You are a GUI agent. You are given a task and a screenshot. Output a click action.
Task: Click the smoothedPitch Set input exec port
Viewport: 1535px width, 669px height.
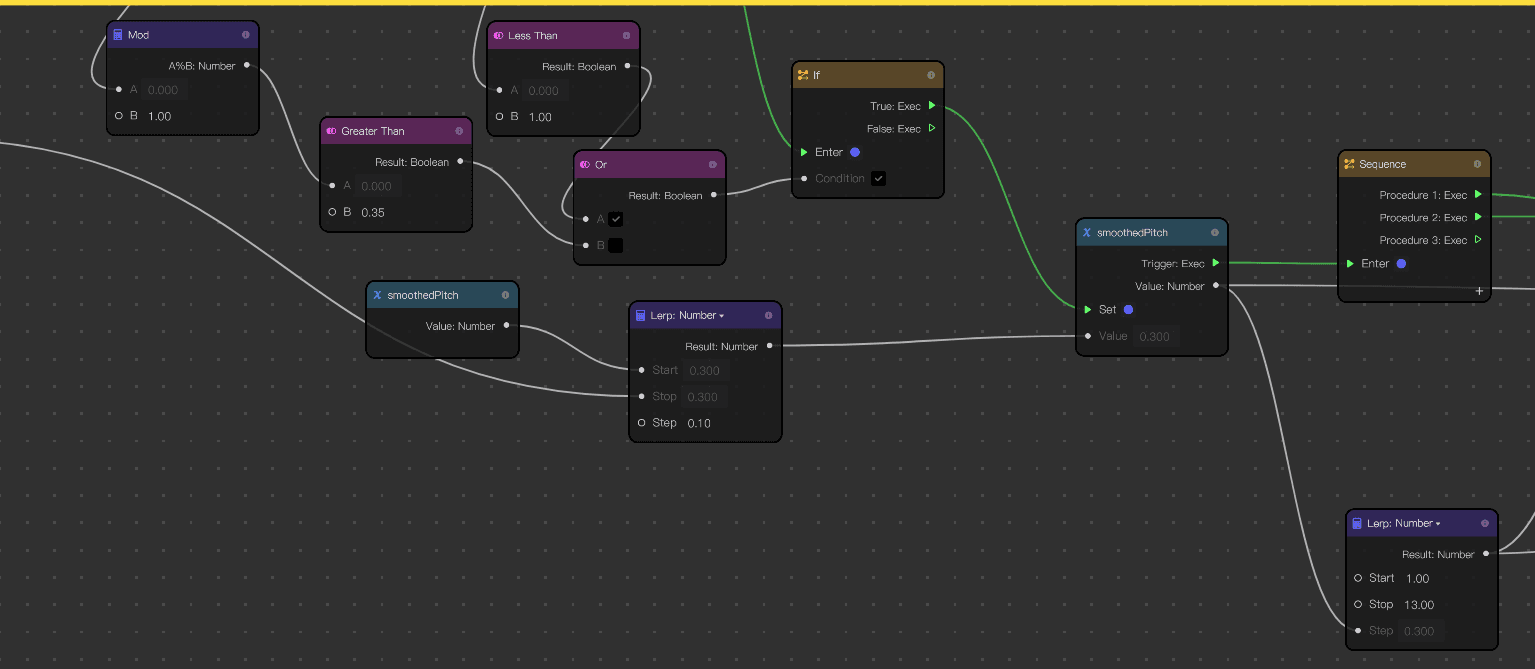[x=1088, y=310]
